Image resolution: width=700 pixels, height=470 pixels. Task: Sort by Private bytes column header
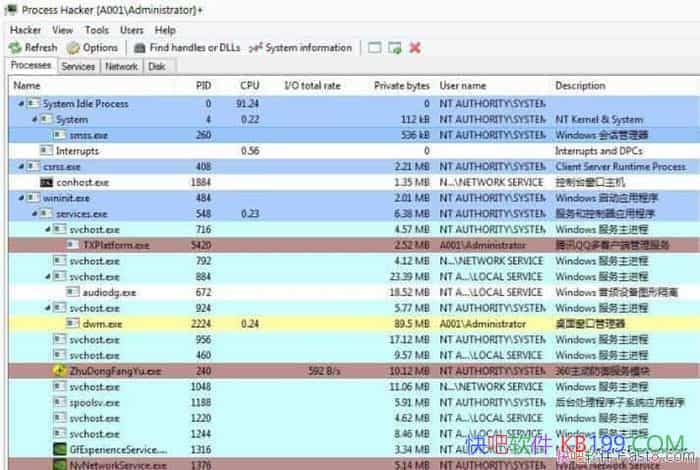click(x=402, y=85)
